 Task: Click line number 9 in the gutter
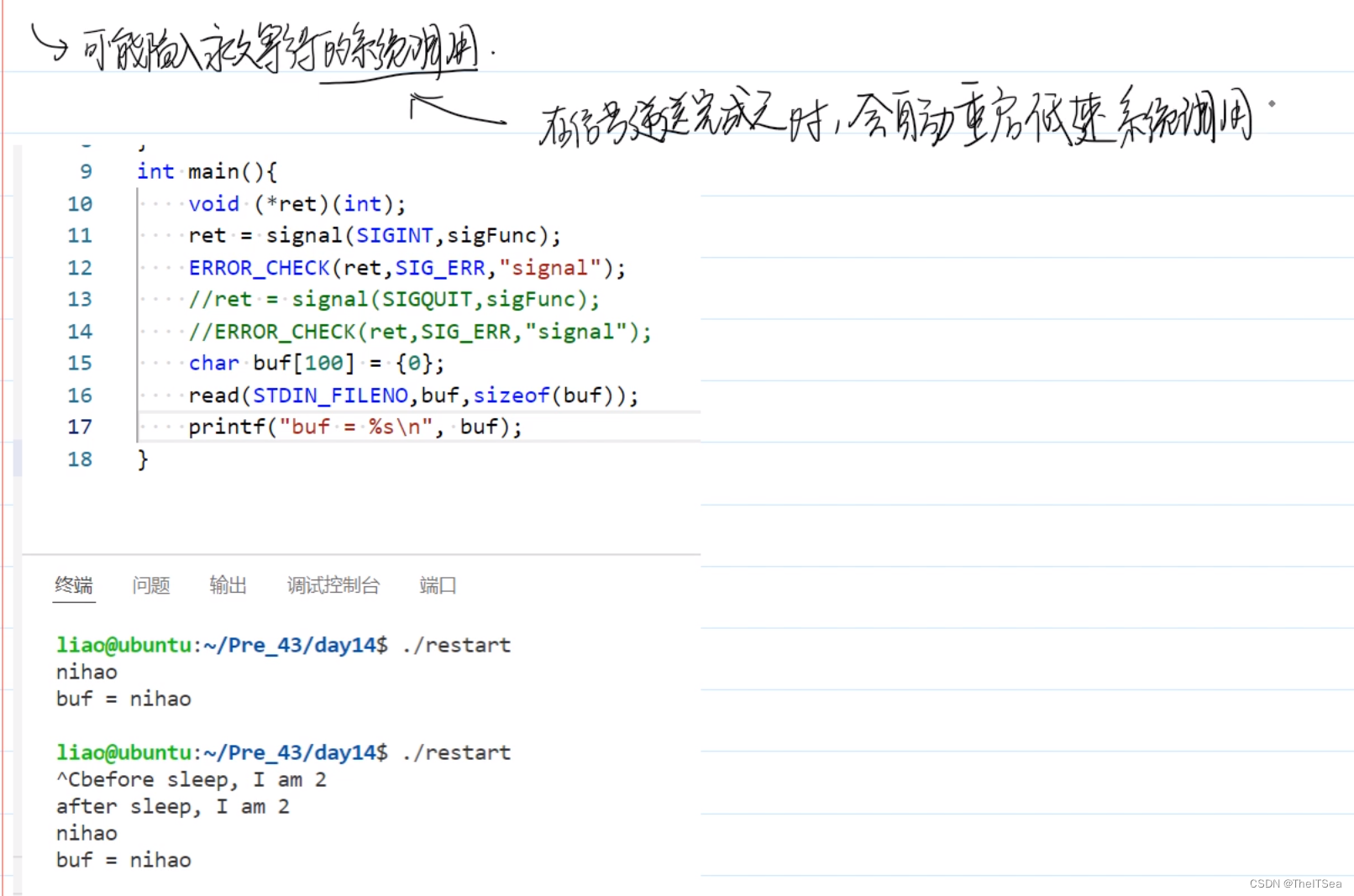pyautogui.click(x=86, y=171)
